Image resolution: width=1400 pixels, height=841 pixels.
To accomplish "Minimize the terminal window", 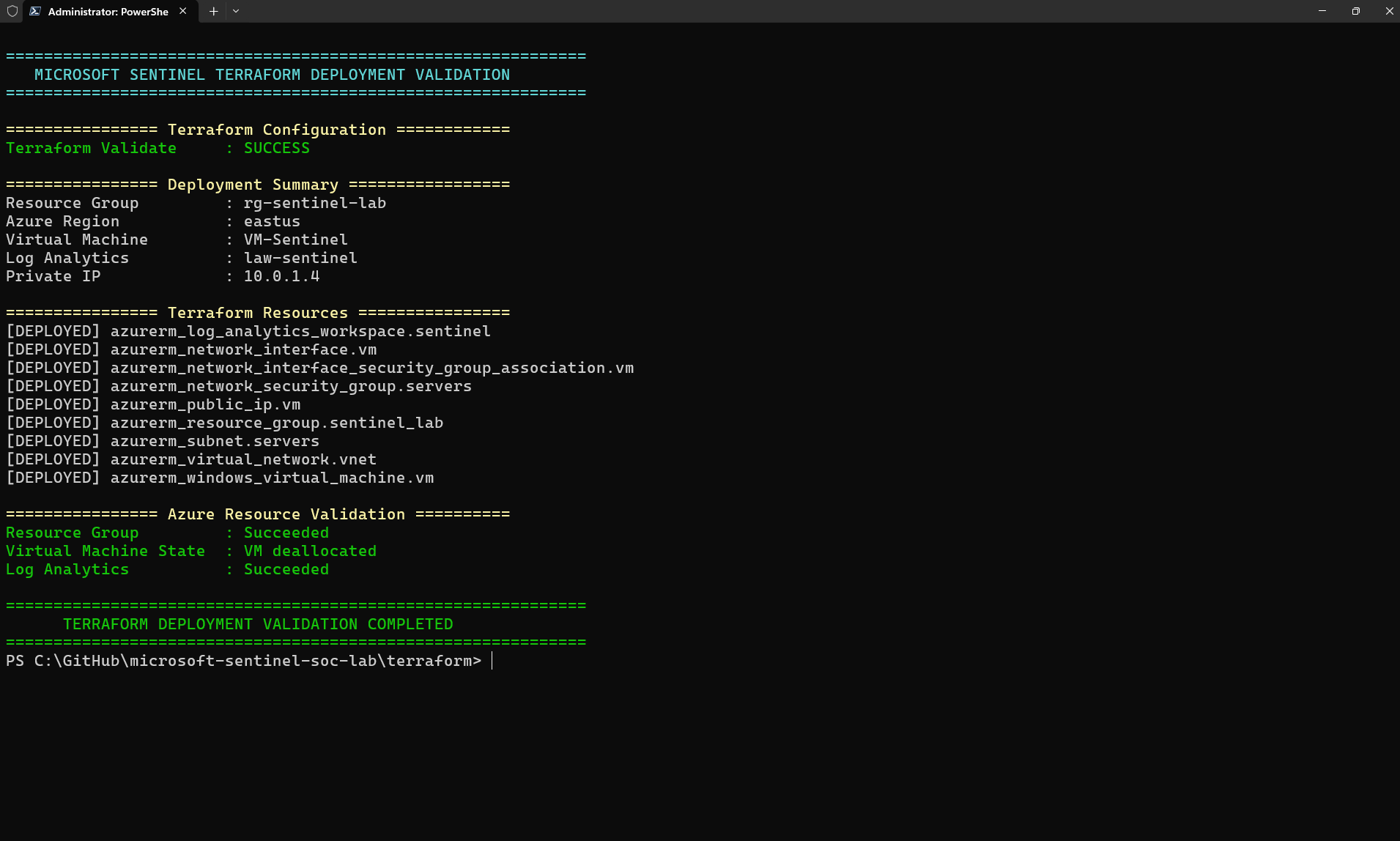I will click(x=1322, y=11).
